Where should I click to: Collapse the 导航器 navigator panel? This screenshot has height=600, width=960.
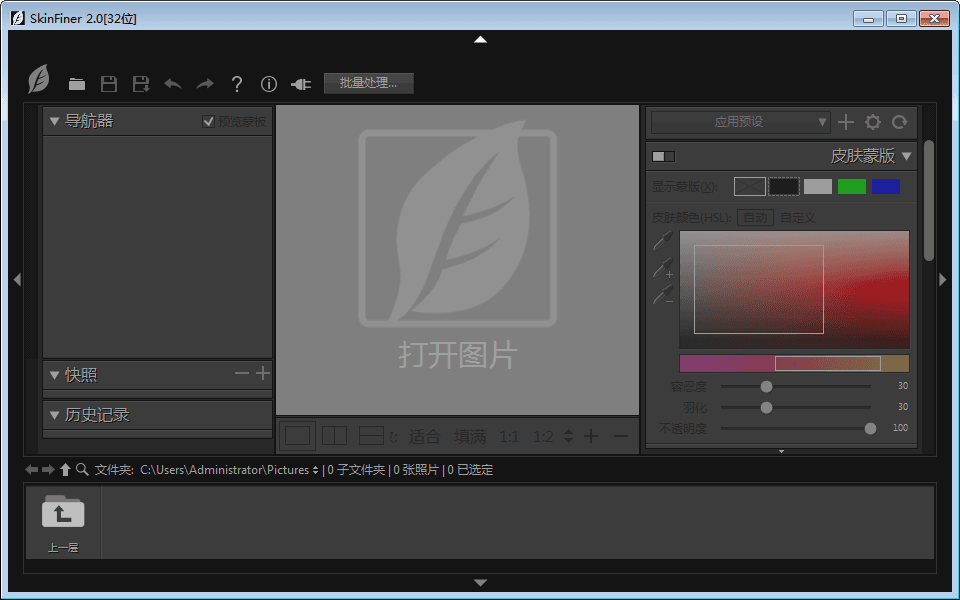(x=54, y=121)
